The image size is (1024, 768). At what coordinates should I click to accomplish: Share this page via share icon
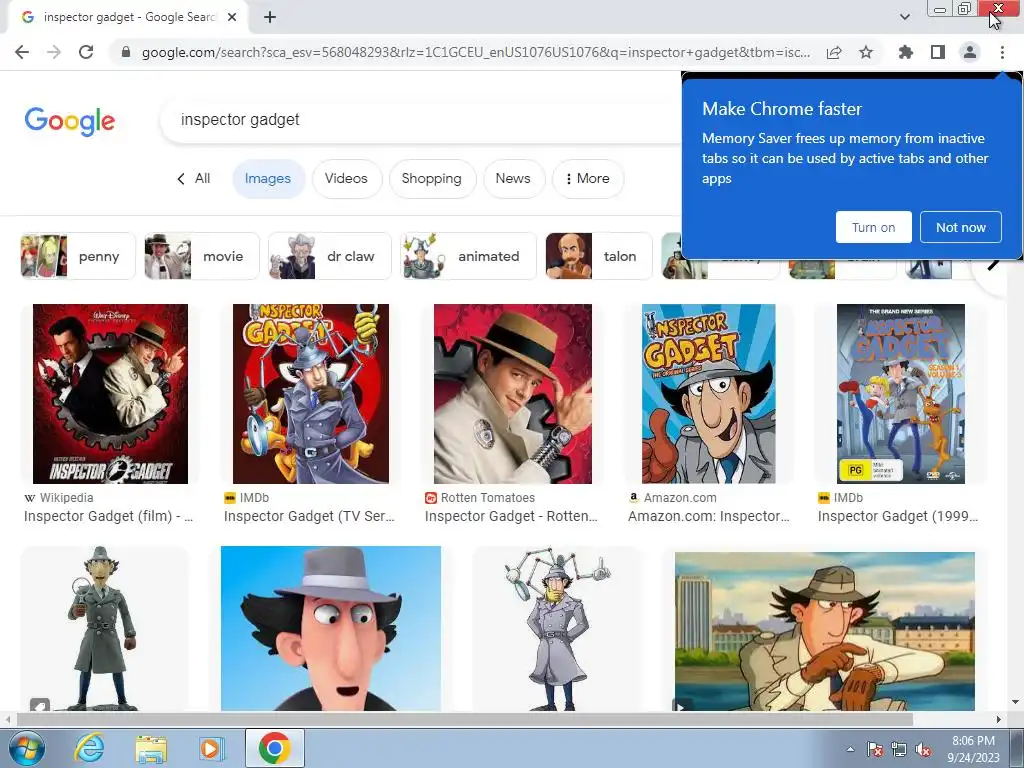point(834,52)
